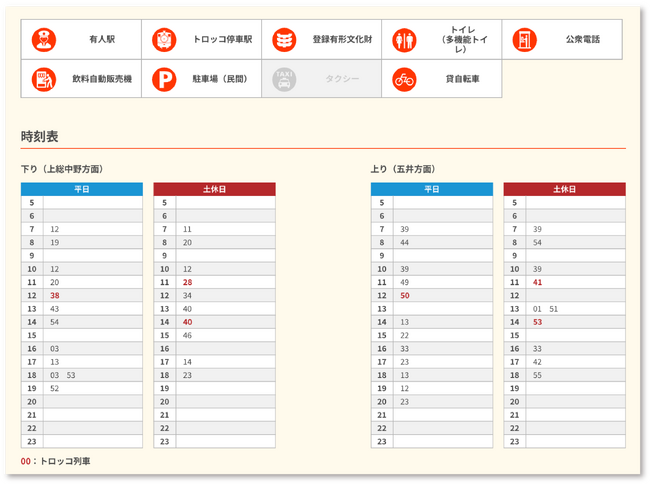
Task: Click the 時刻表 section heading
Action: click(40, 135)
